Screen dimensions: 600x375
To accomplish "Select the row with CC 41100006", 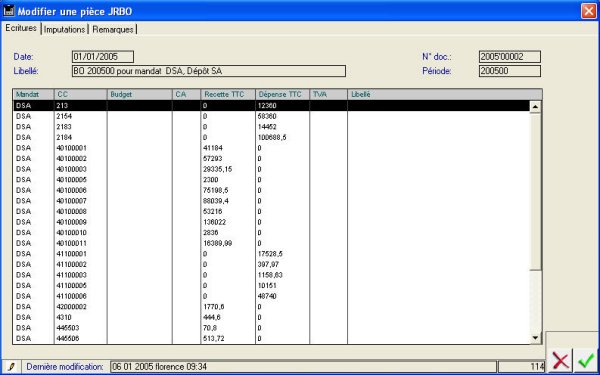I will click(271, 296).
